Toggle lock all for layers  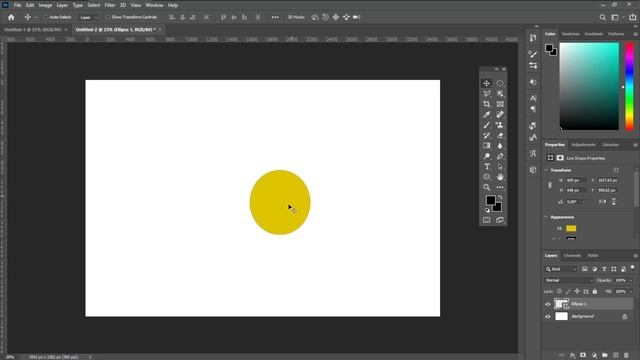[595, 291]
